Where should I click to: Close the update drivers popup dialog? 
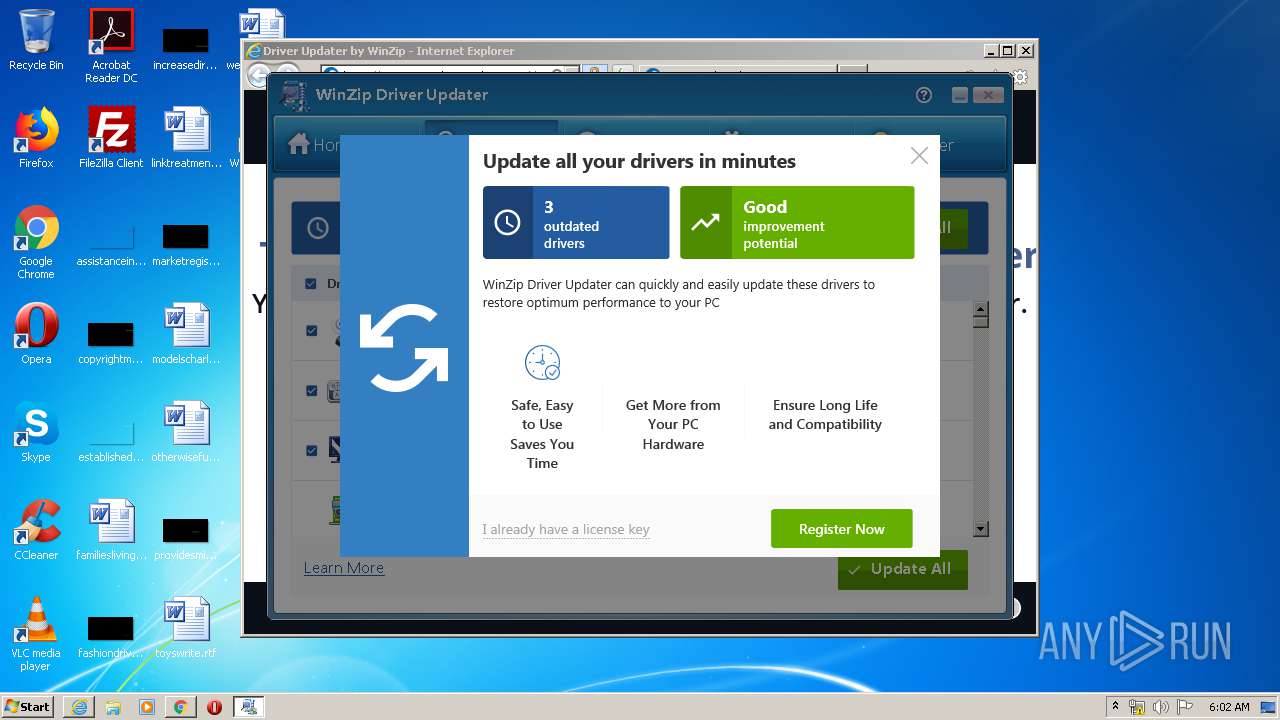919,155
